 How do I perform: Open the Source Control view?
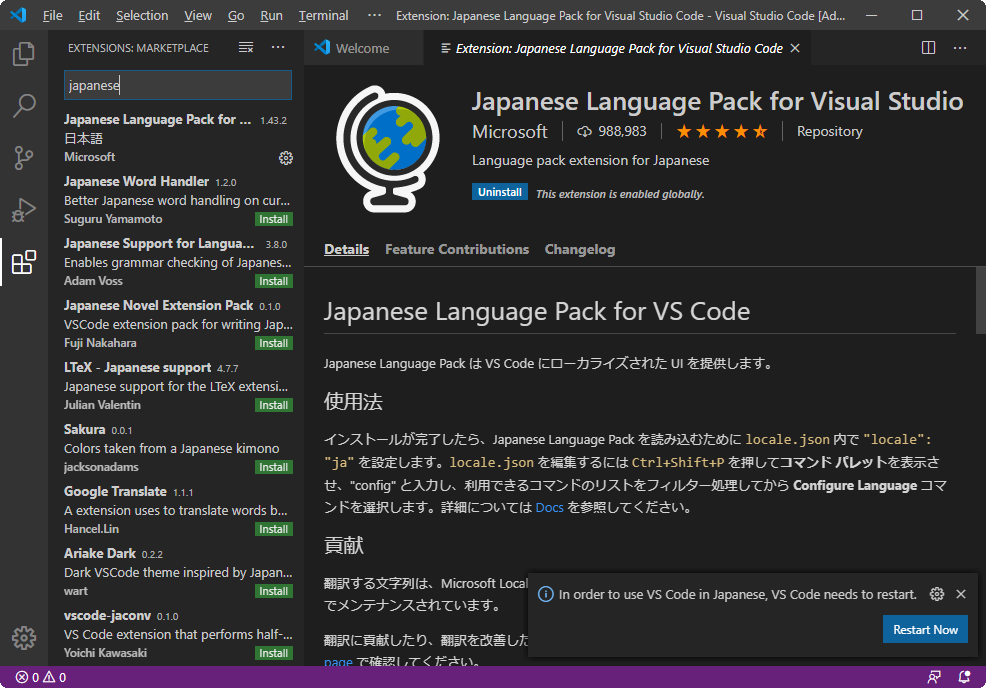(x=24, y=158)
